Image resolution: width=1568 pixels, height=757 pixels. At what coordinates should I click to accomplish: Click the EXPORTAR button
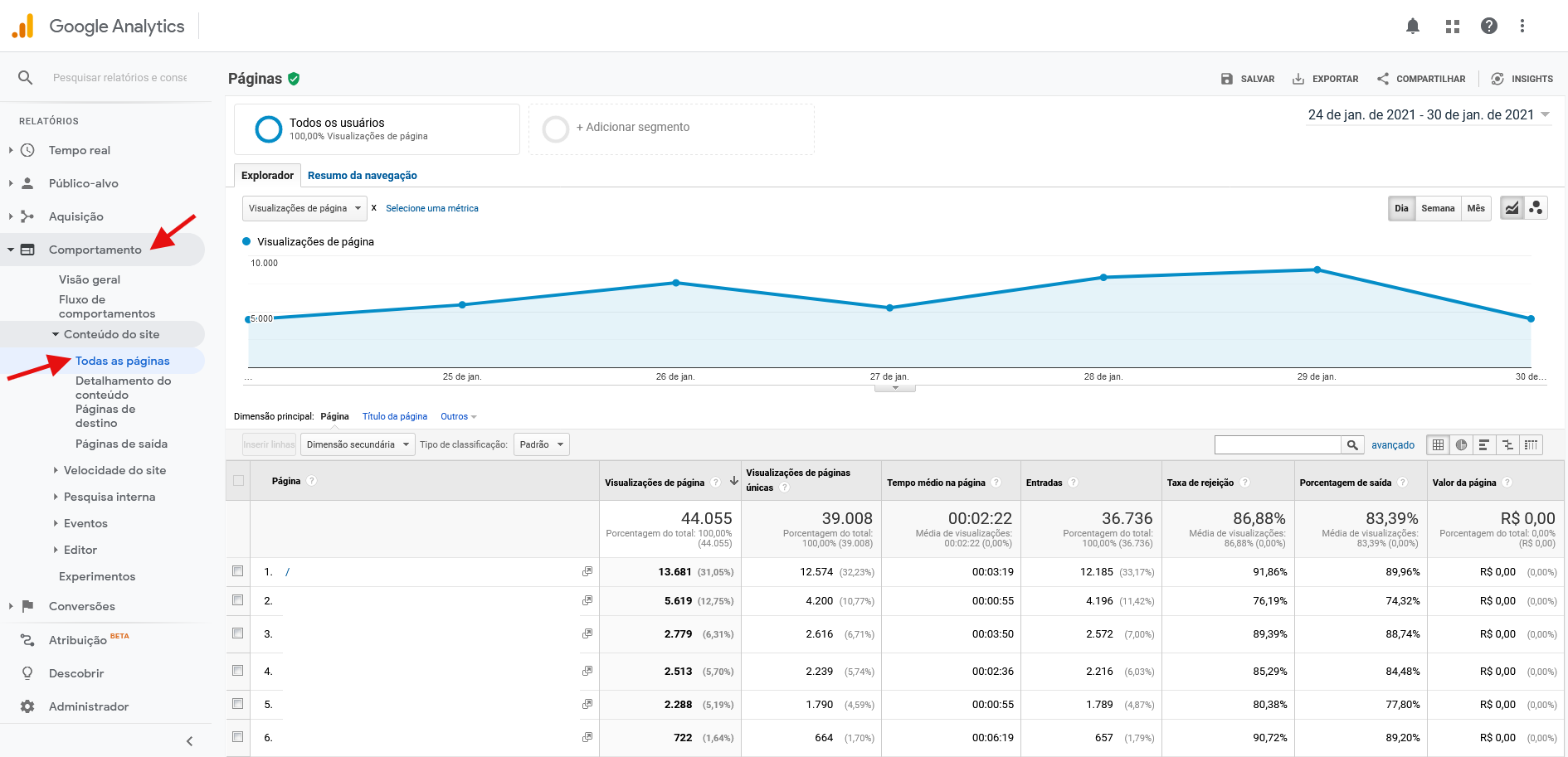1325,79
